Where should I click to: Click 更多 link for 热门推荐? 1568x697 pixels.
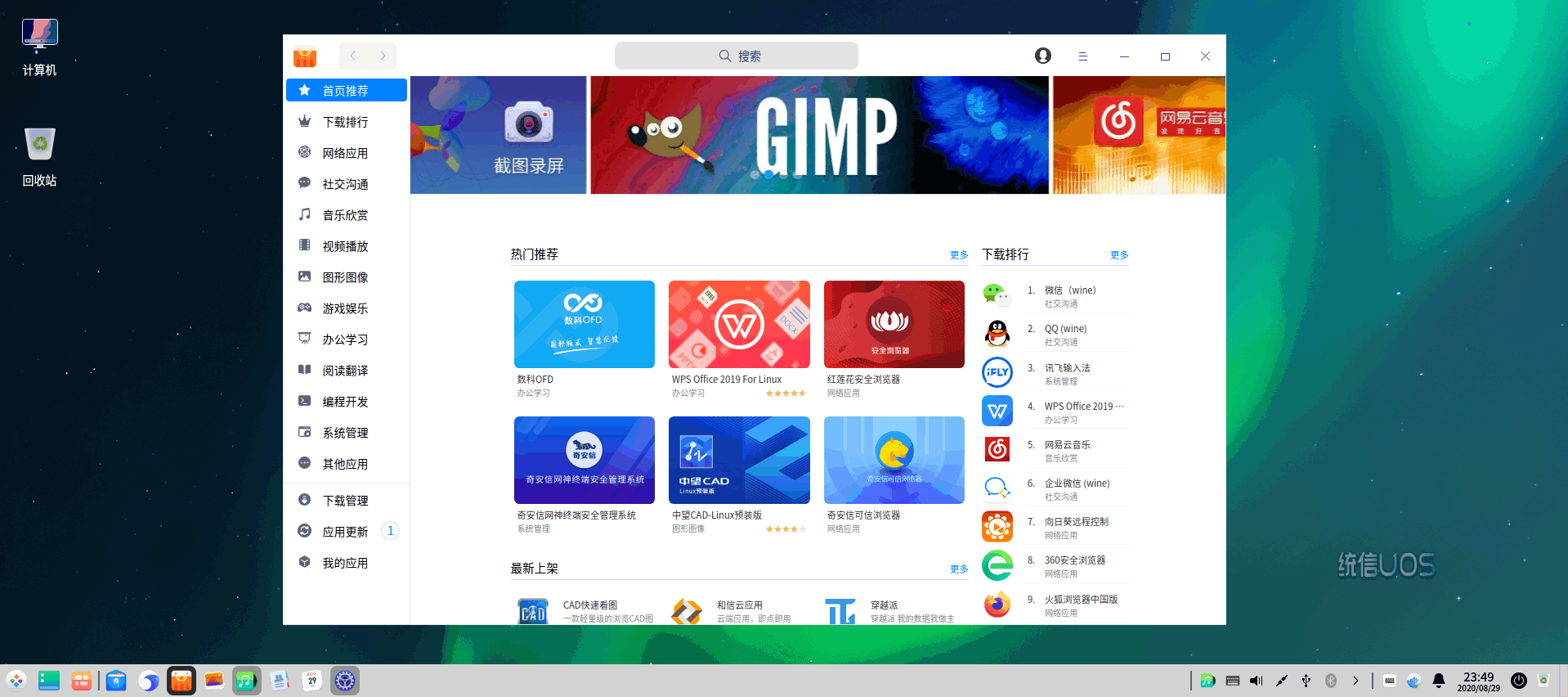[959, 255]
